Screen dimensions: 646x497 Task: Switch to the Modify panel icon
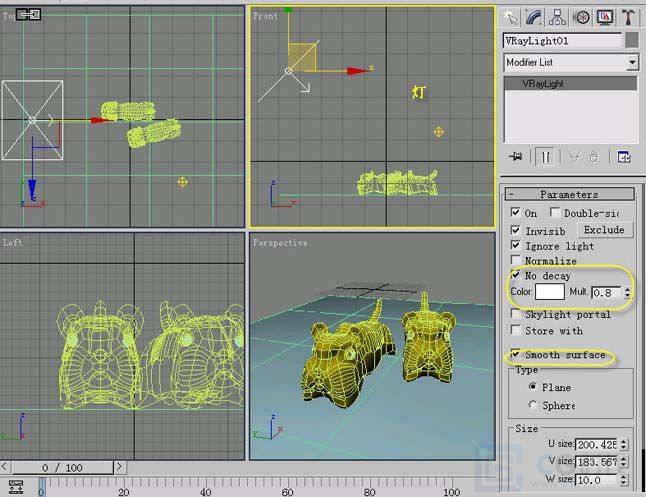[x=535, y=16]
